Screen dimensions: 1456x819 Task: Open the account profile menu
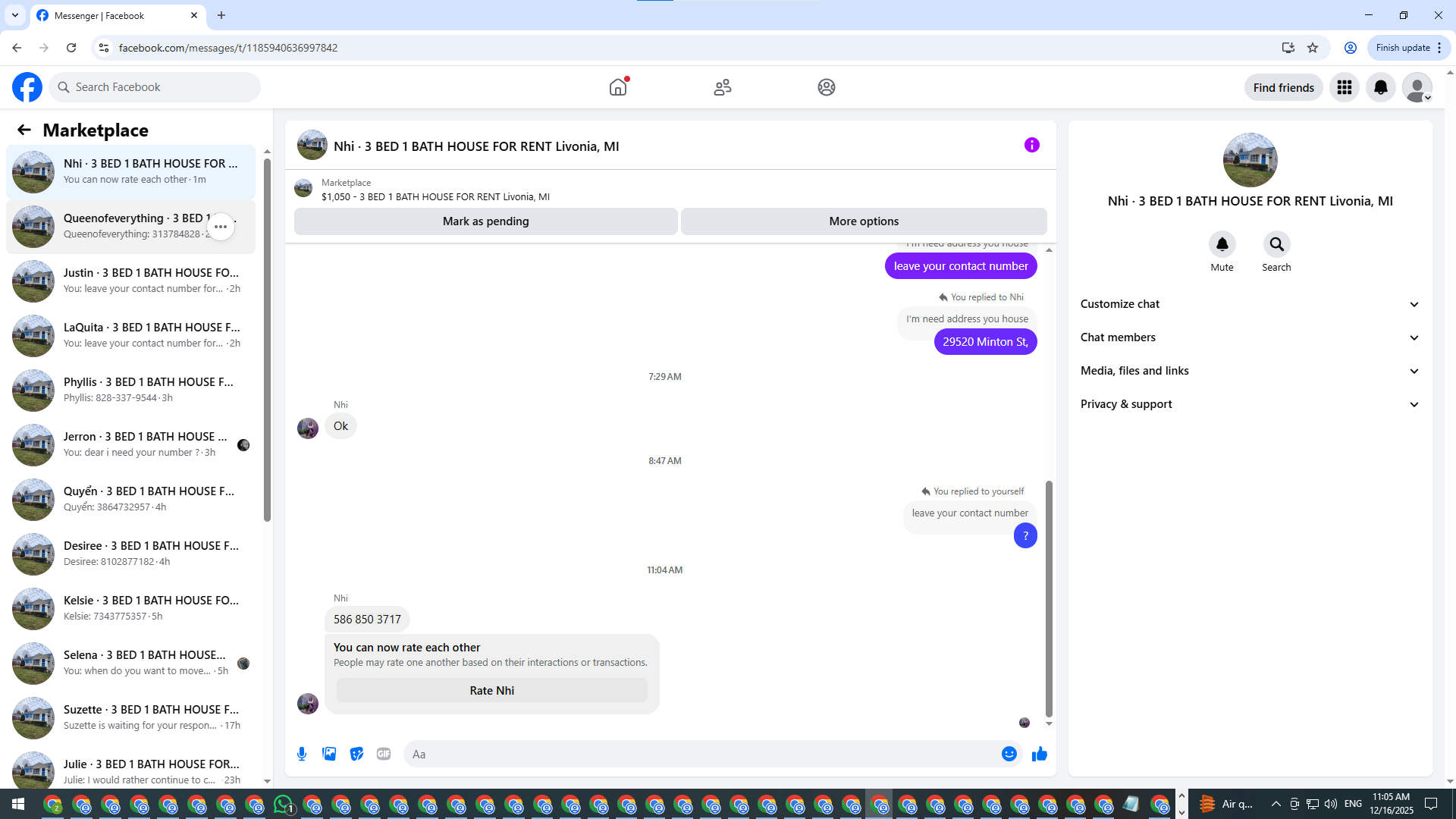tap(1417, 87)
